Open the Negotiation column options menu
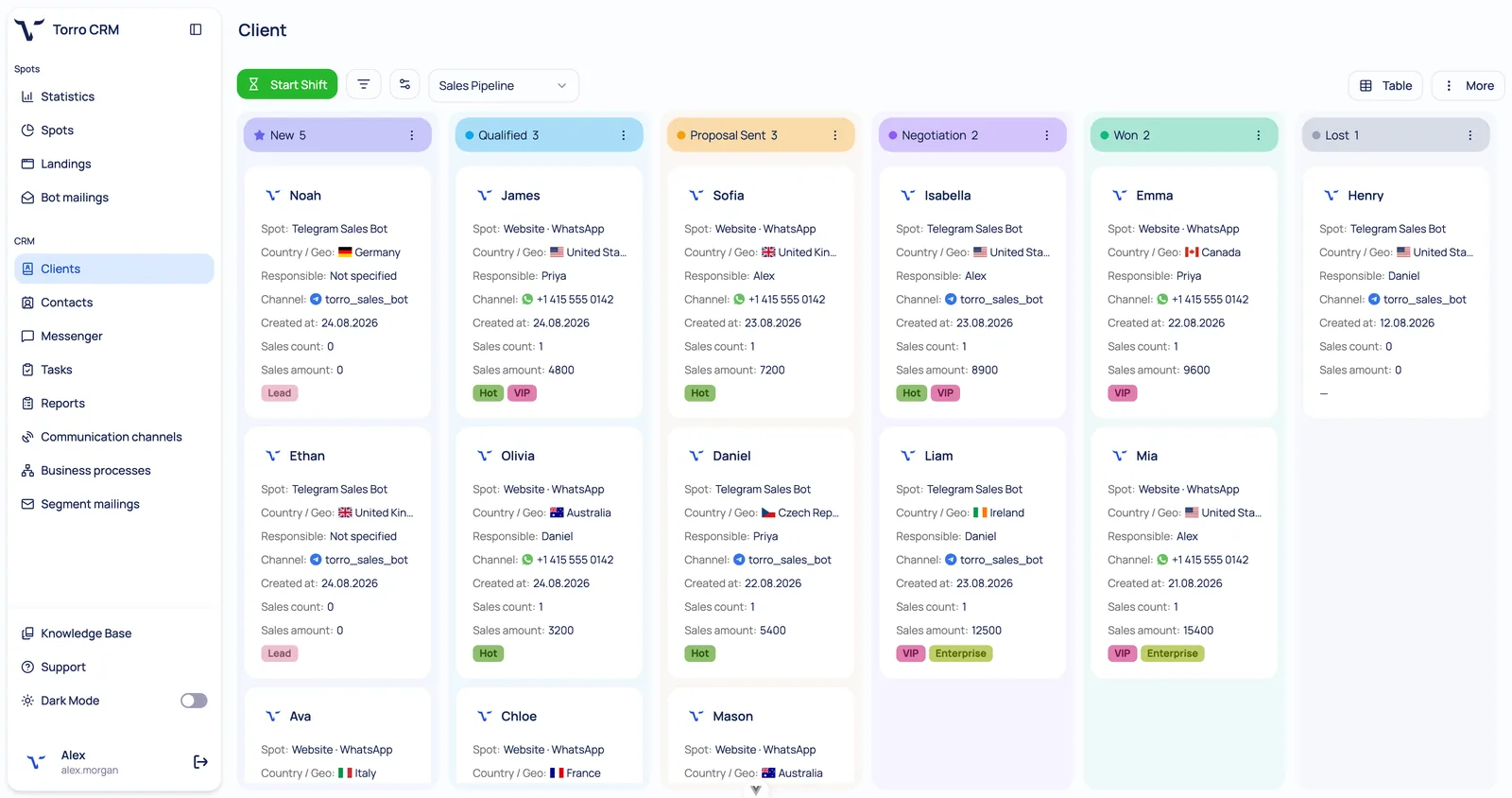Image resolution: width=1512 pixels, height=798 pixels. pyautogui.click(x=1047, y=135)
